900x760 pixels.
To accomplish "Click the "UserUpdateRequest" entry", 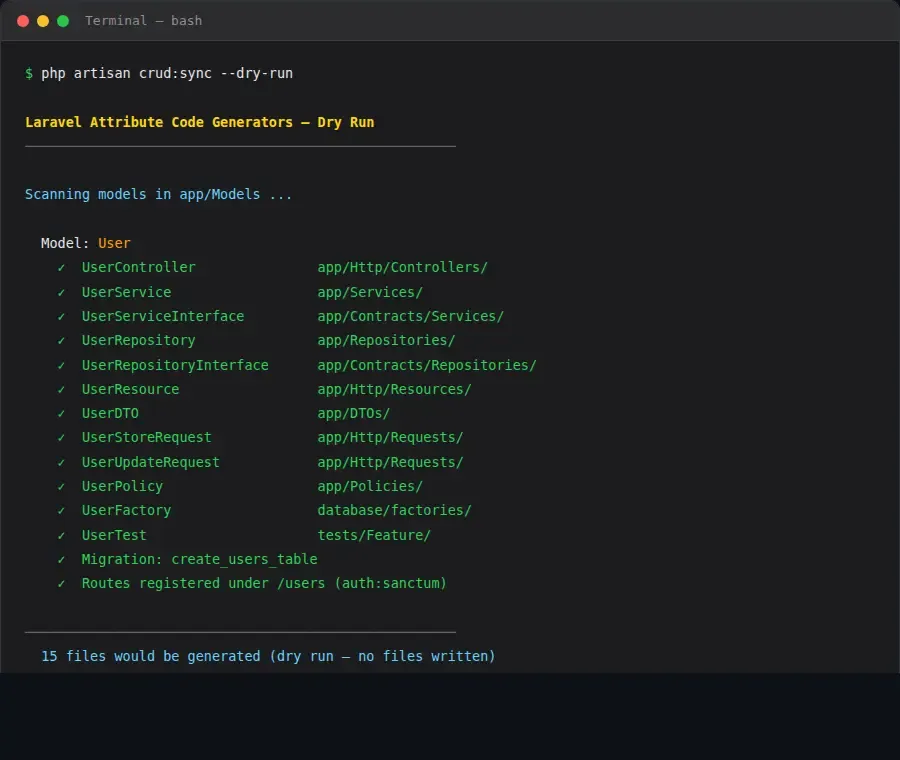I will [150, 462].
